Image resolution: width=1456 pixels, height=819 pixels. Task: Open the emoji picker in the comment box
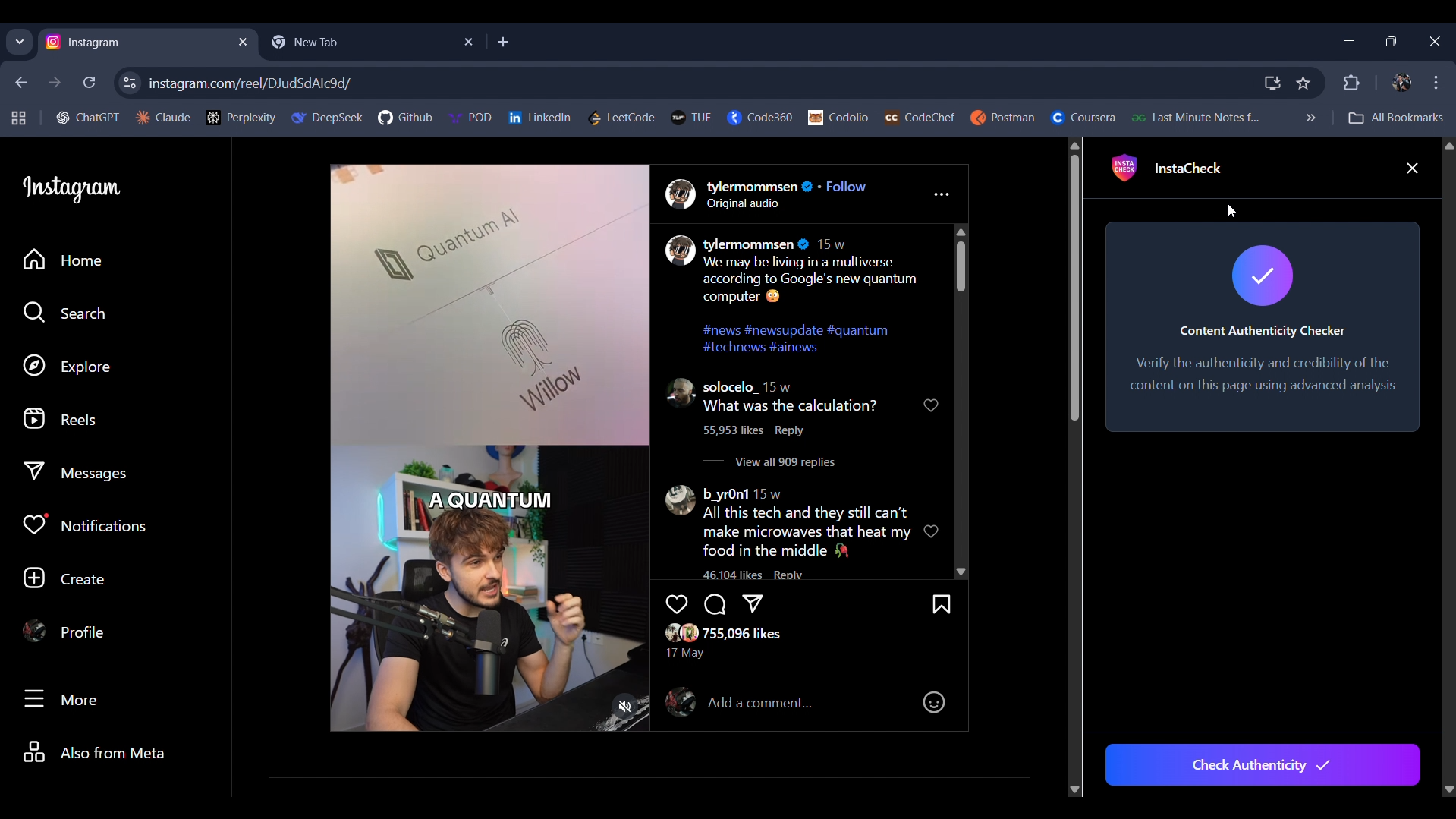point(933,703)
